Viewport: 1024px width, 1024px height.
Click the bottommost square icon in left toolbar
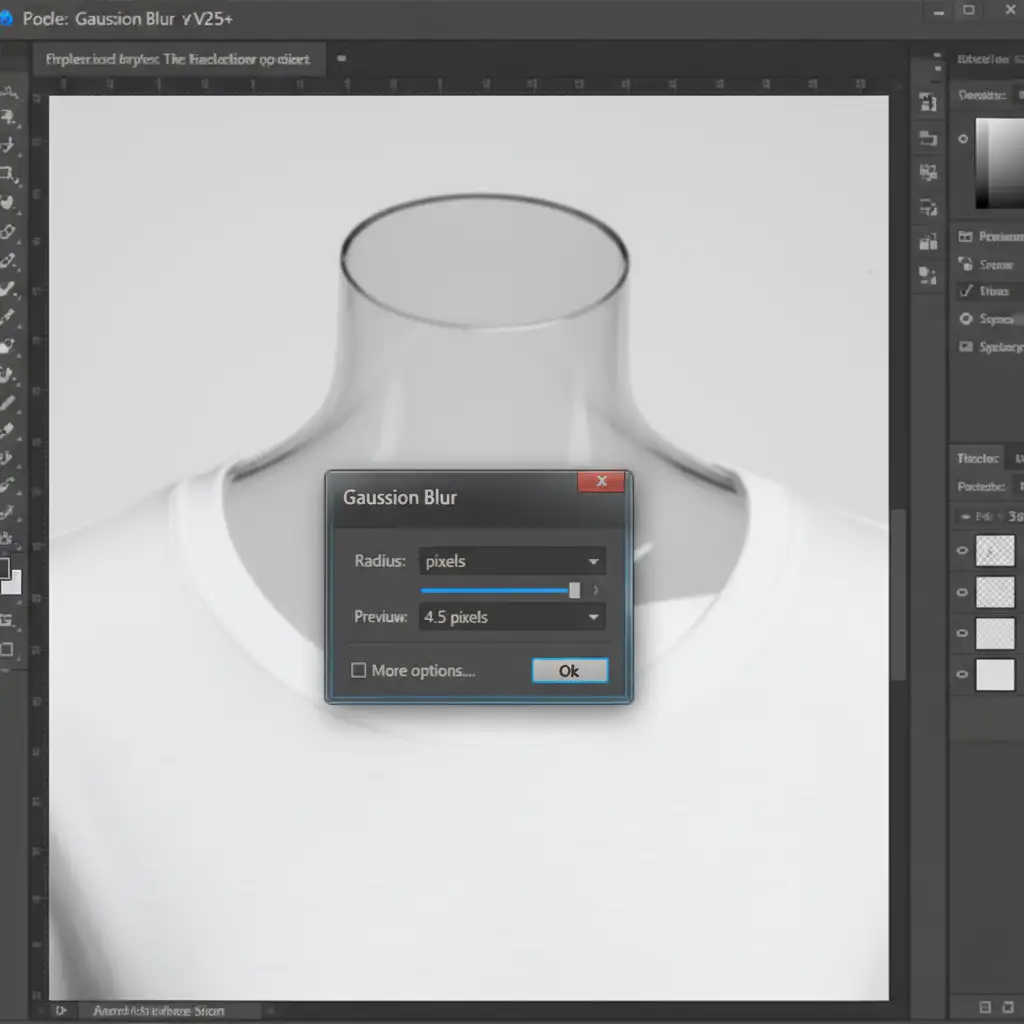[x=7, y=649]
